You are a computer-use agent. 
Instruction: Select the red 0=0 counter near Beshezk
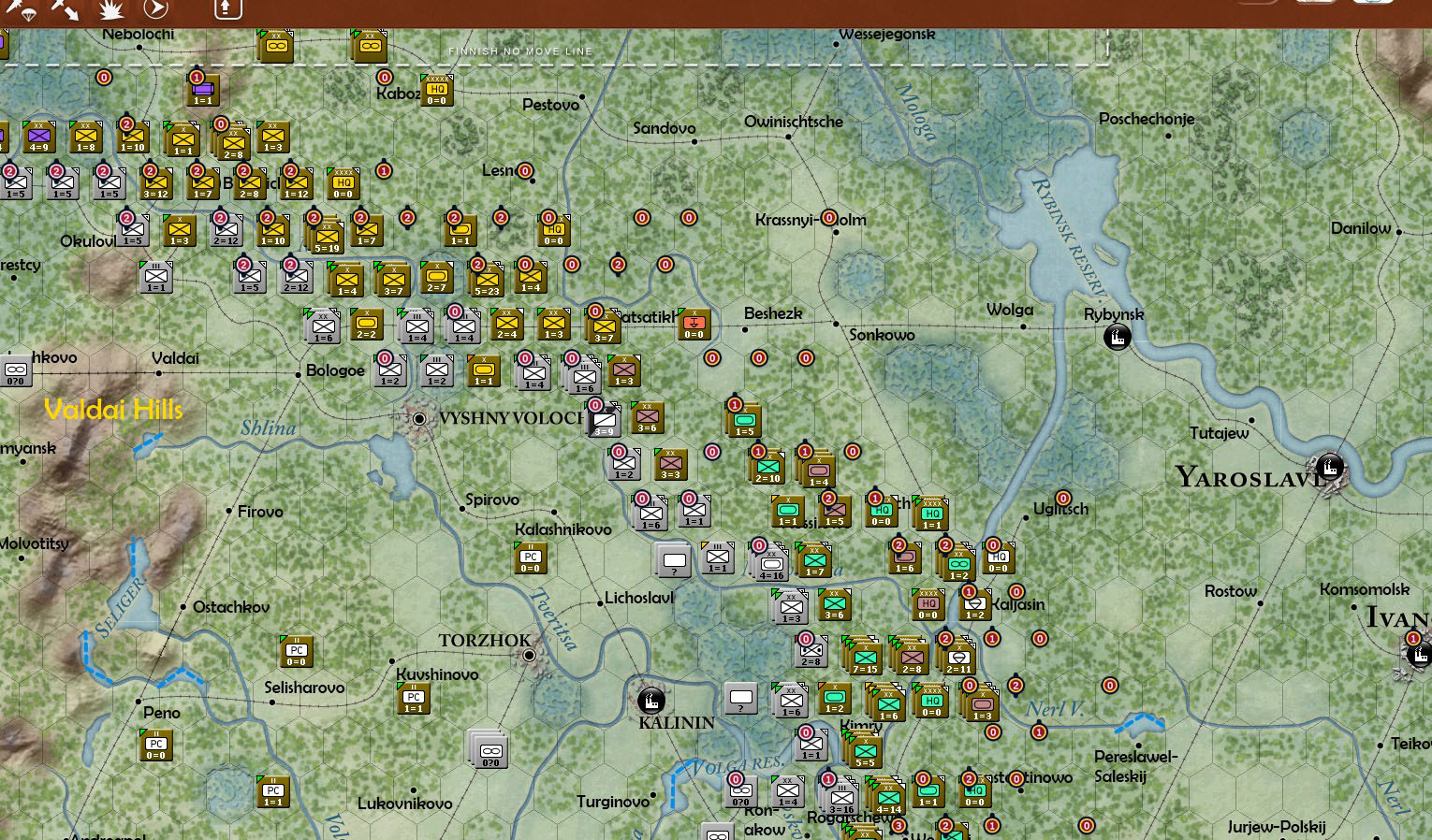pos(694,325)
